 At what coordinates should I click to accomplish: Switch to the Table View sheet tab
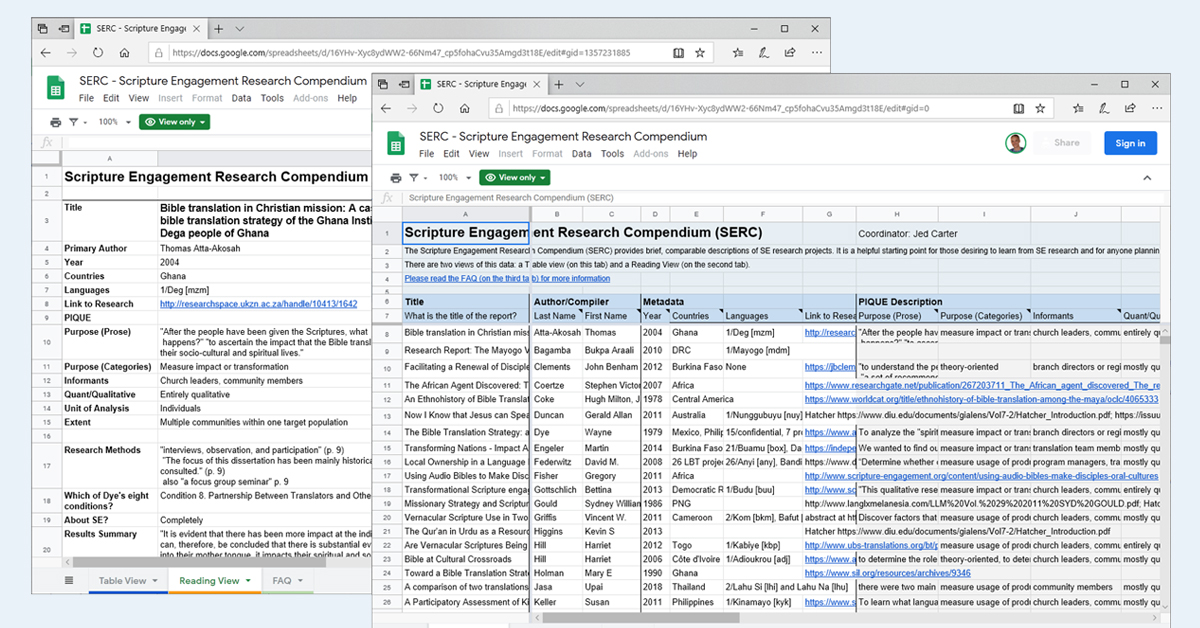[122, 581]
